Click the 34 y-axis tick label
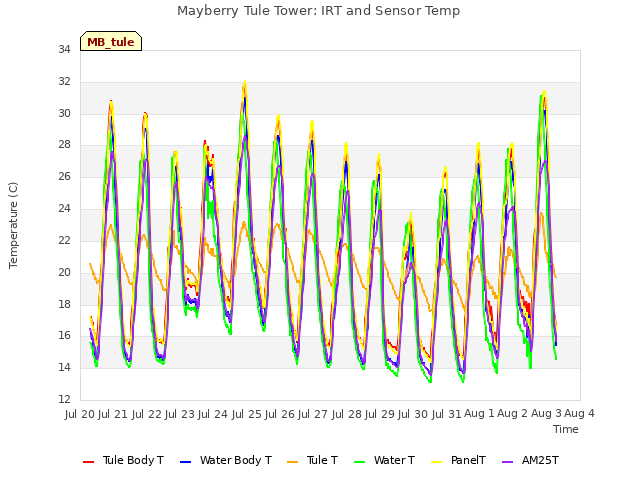 64,50
